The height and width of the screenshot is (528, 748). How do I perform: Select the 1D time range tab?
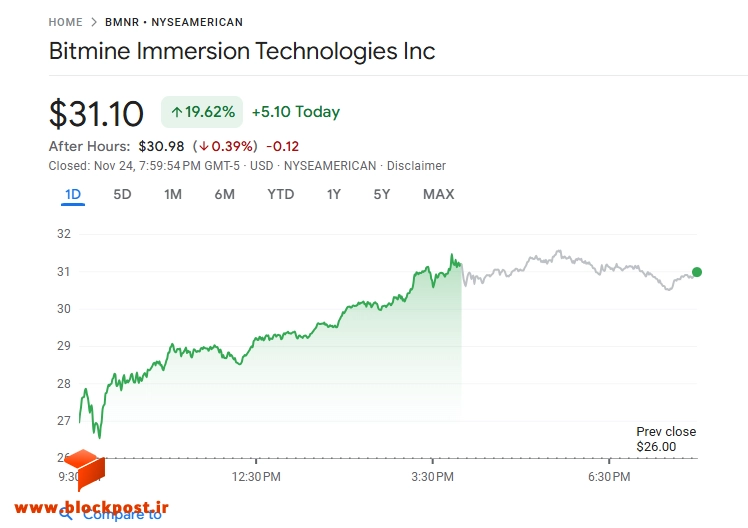pyautogui.click(x=73, y=195)
